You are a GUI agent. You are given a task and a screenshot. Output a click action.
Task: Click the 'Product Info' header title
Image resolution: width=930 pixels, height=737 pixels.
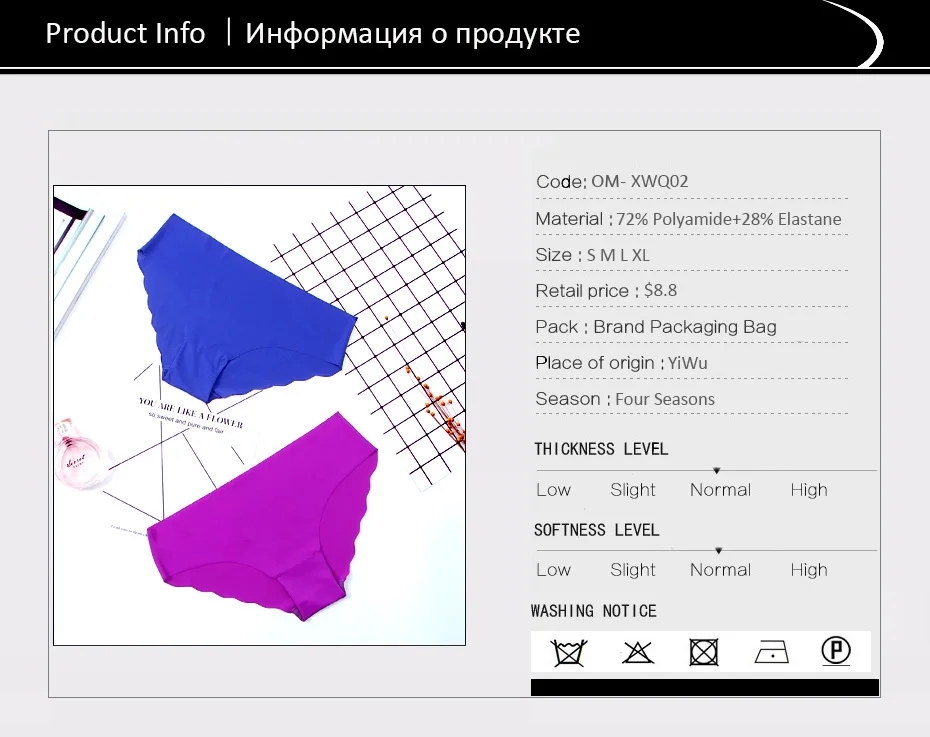(x=125, y=33)
